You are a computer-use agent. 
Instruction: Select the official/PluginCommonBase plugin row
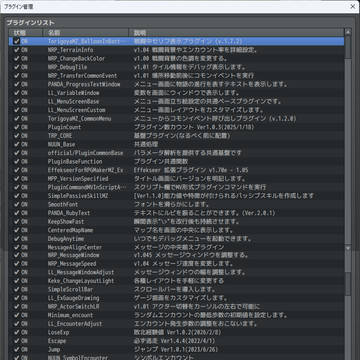177,153
